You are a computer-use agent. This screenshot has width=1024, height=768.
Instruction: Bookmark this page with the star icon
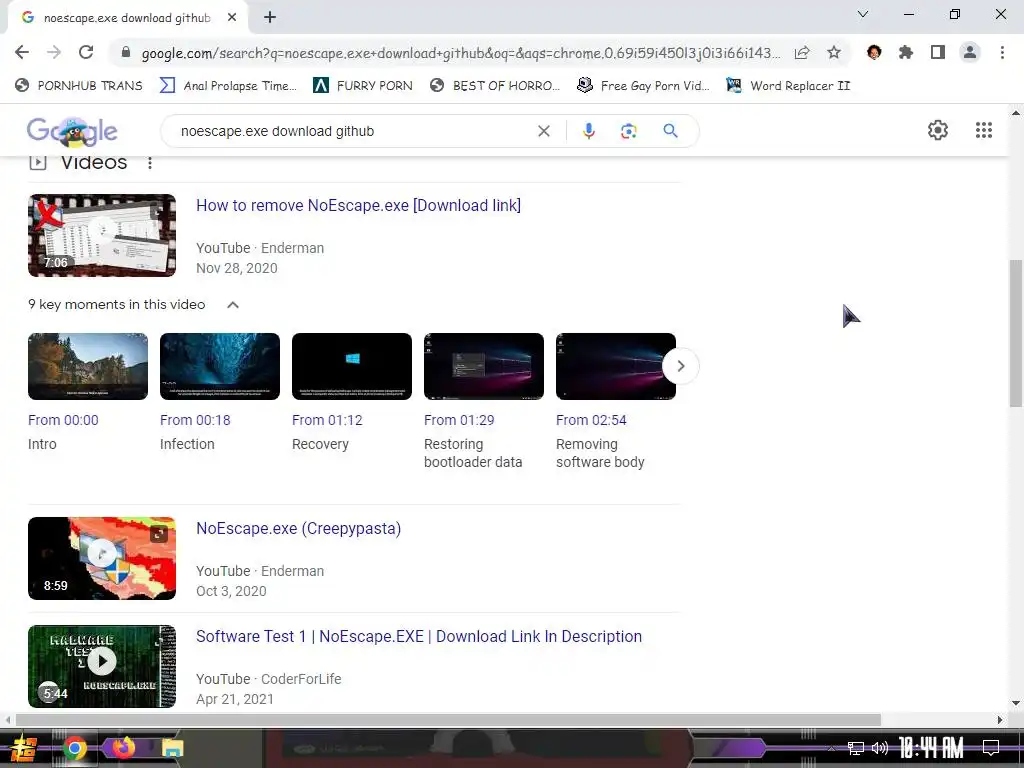[834, 53]
